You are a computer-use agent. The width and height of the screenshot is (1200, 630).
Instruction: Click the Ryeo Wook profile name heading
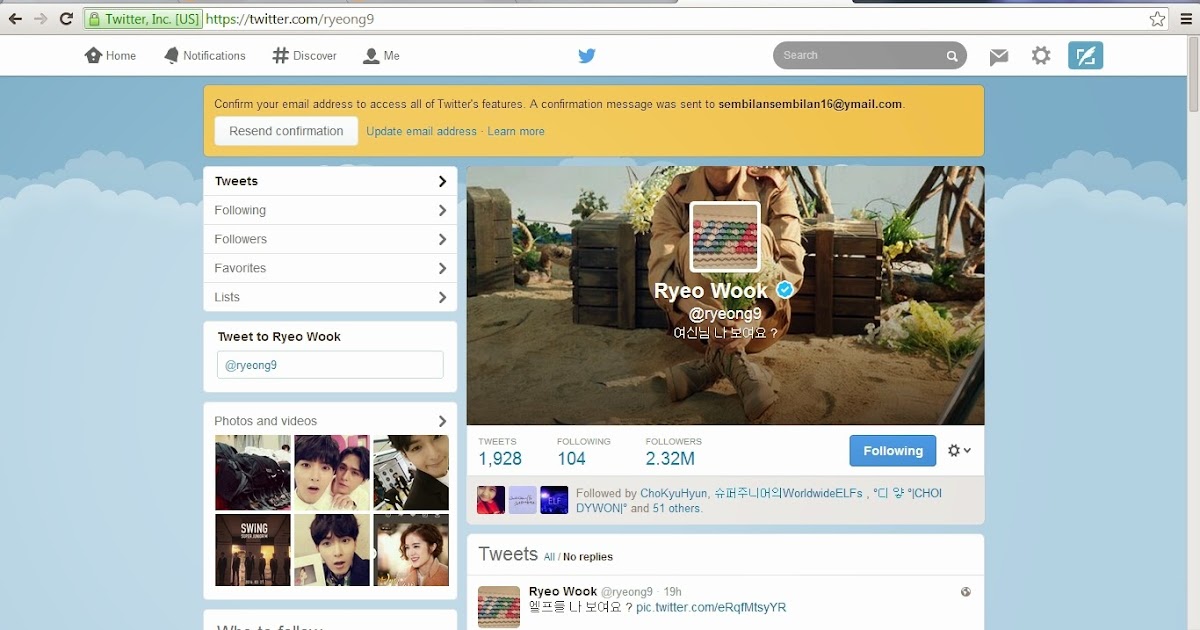(x=711, y=290)
